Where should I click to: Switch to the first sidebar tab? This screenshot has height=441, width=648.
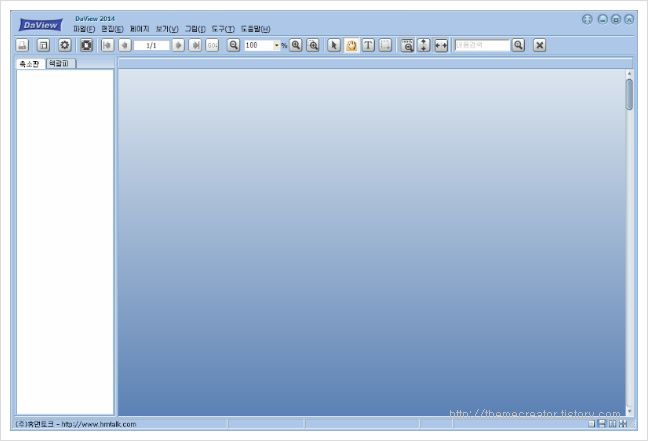tap(30, 63)
